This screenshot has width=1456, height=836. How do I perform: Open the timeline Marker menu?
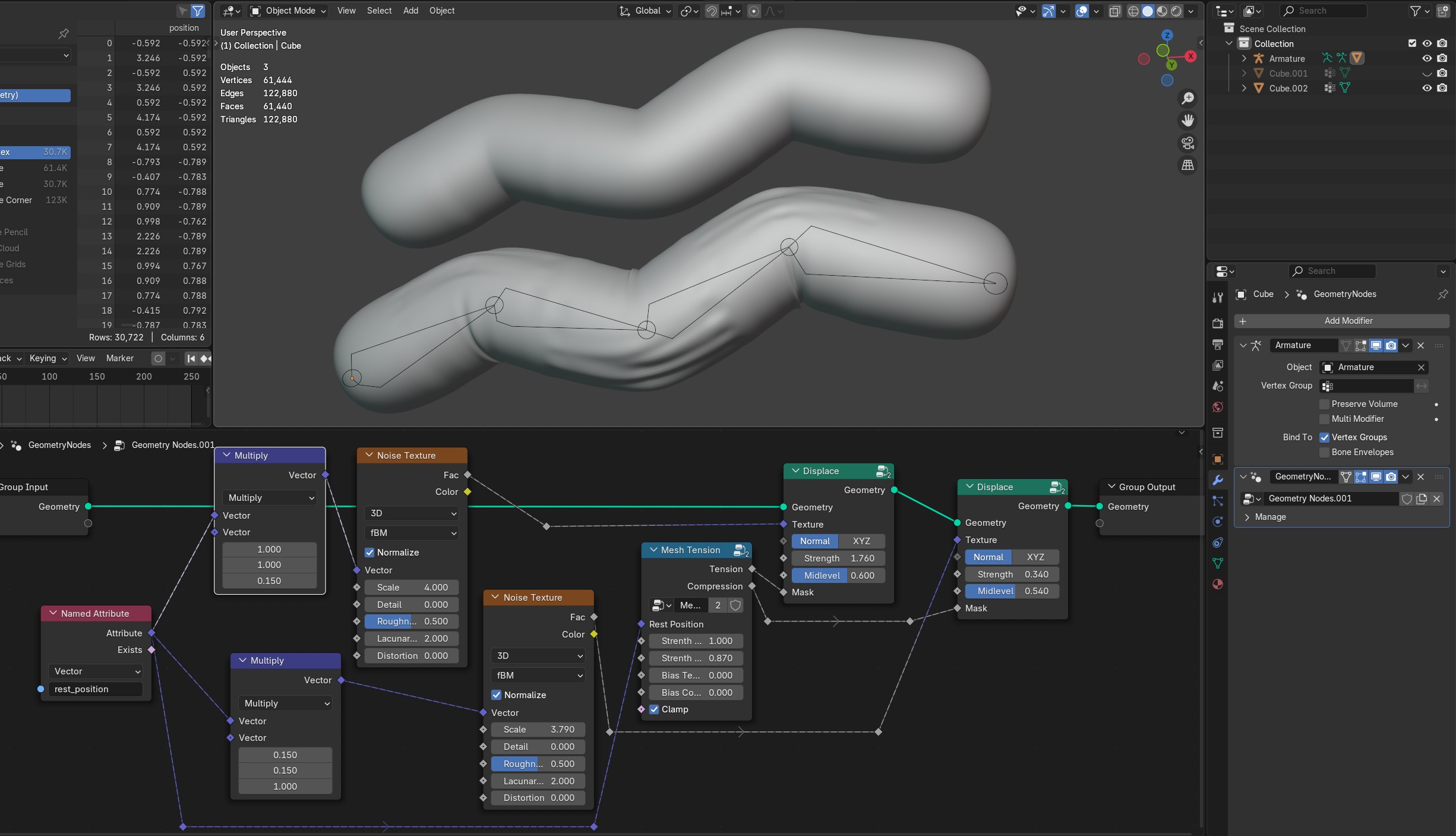pyautogui.click(x=120, y=358)
